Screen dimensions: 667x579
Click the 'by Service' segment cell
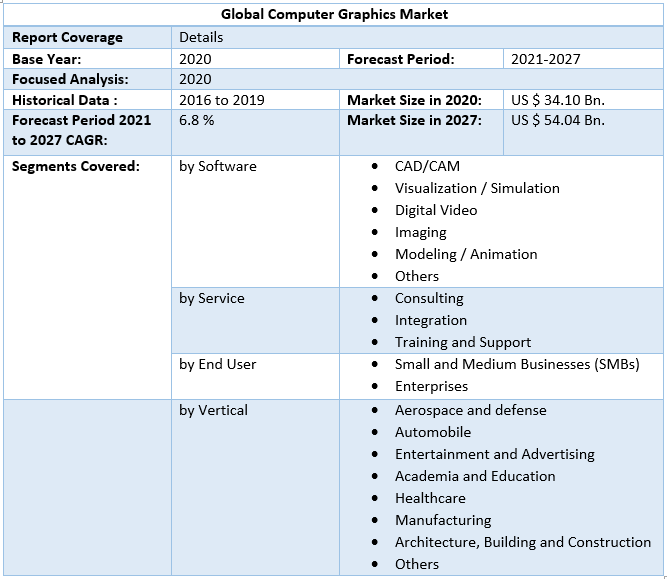click(x=212, y=298)
